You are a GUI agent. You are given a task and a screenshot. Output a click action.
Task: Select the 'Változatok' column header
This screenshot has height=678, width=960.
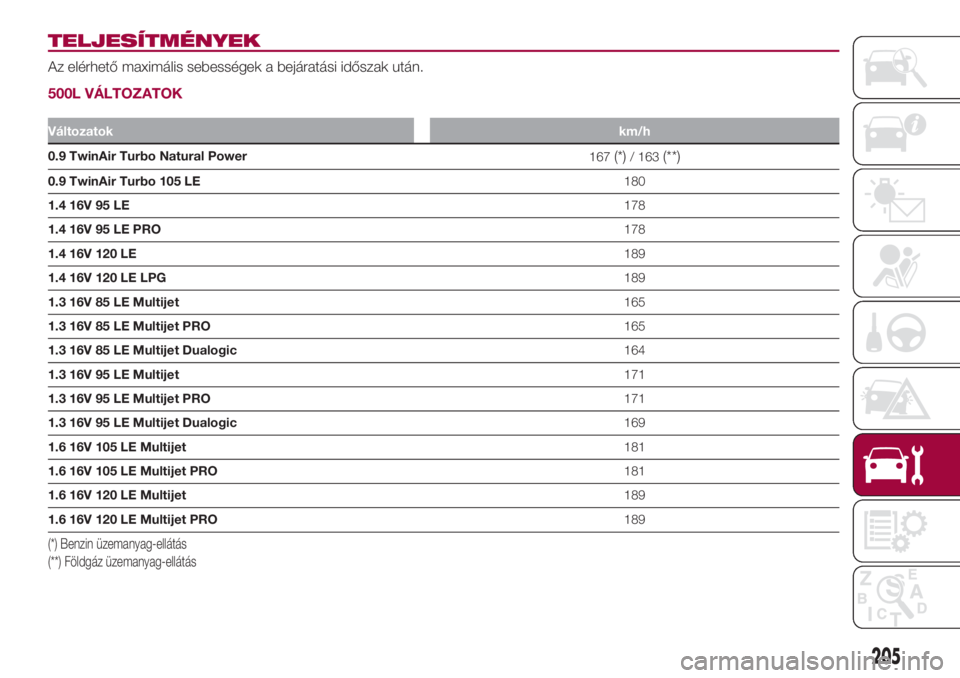(231, 131)
